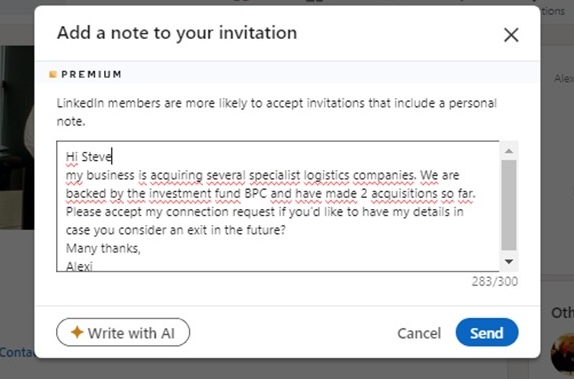Click the partially hidden Contact link behind dialog
Image resolution: width=574 pixels, height=379 pixels.
click(x=17, y=352)
